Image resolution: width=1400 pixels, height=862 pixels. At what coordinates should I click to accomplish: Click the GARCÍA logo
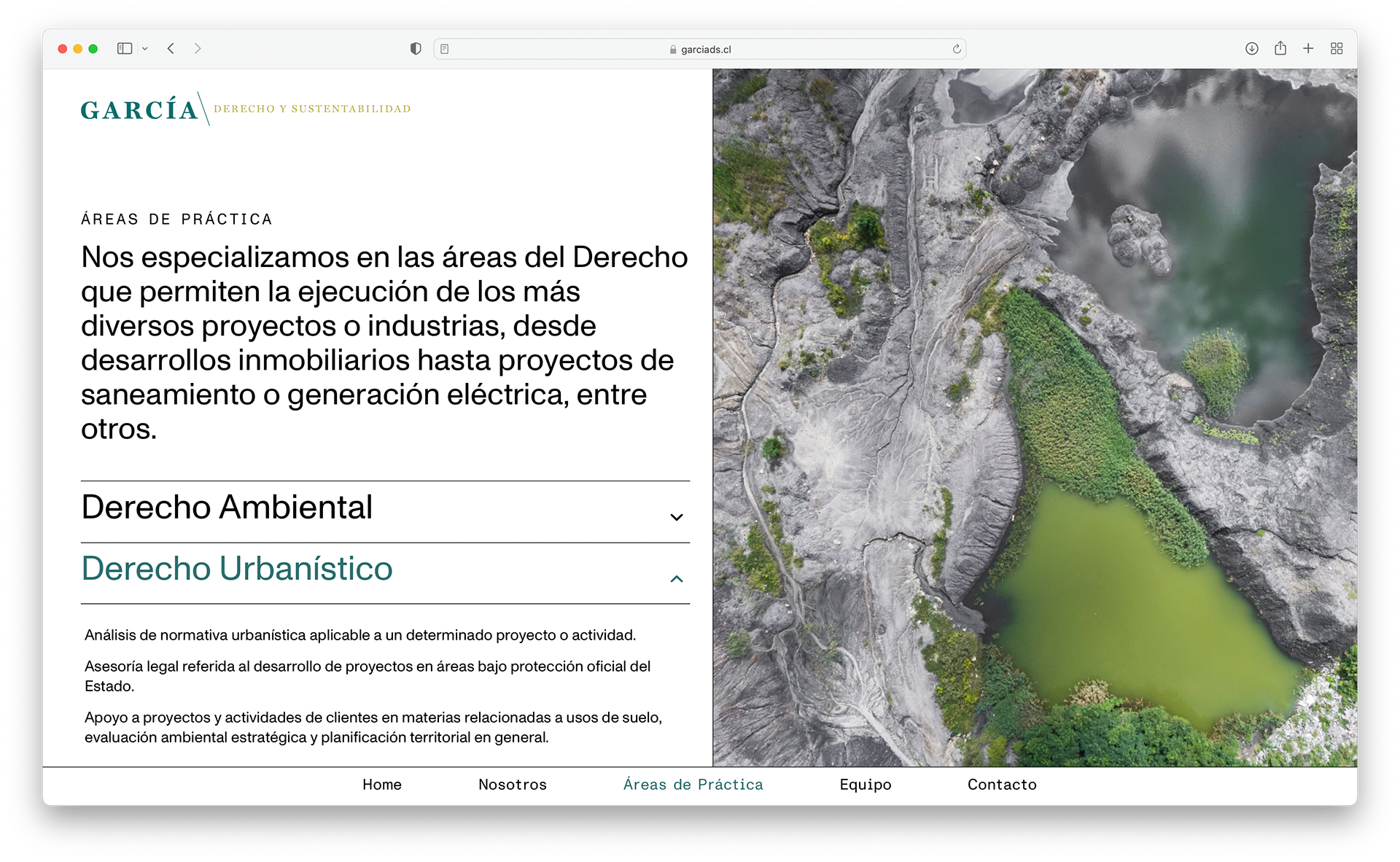point(140,109)
